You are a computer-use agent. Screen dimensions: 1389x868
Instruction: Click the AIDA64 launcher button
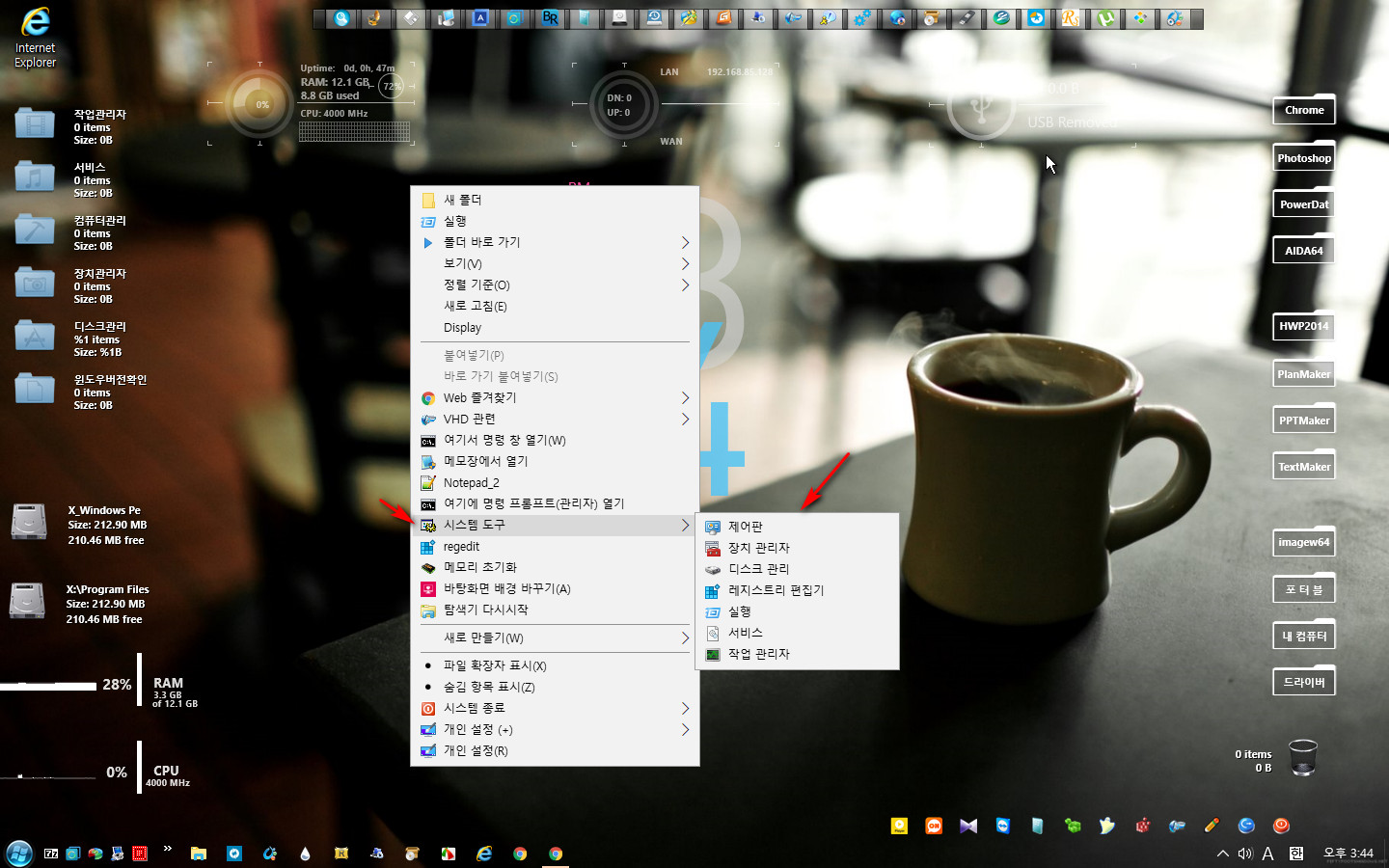[1304, 251]
